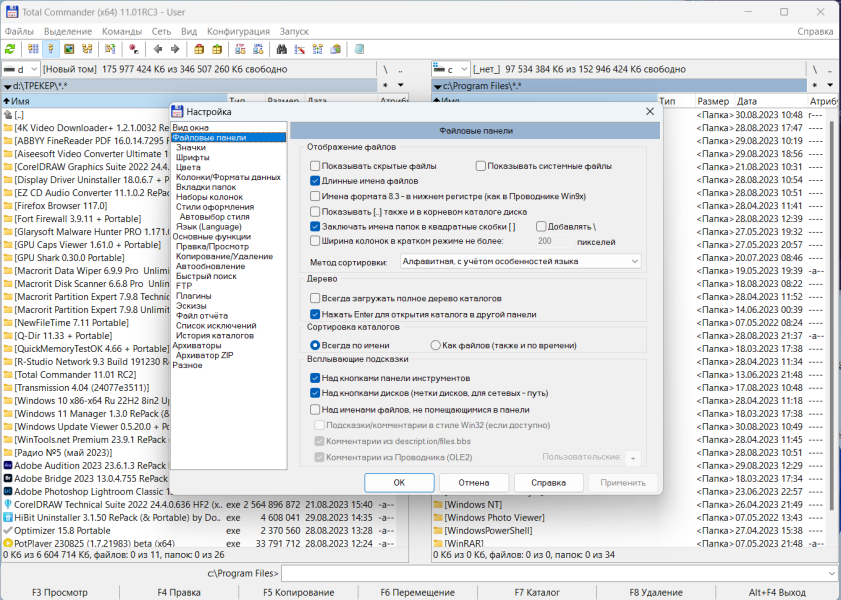Launch the Multi-rename tool icon

pos(299,49)
